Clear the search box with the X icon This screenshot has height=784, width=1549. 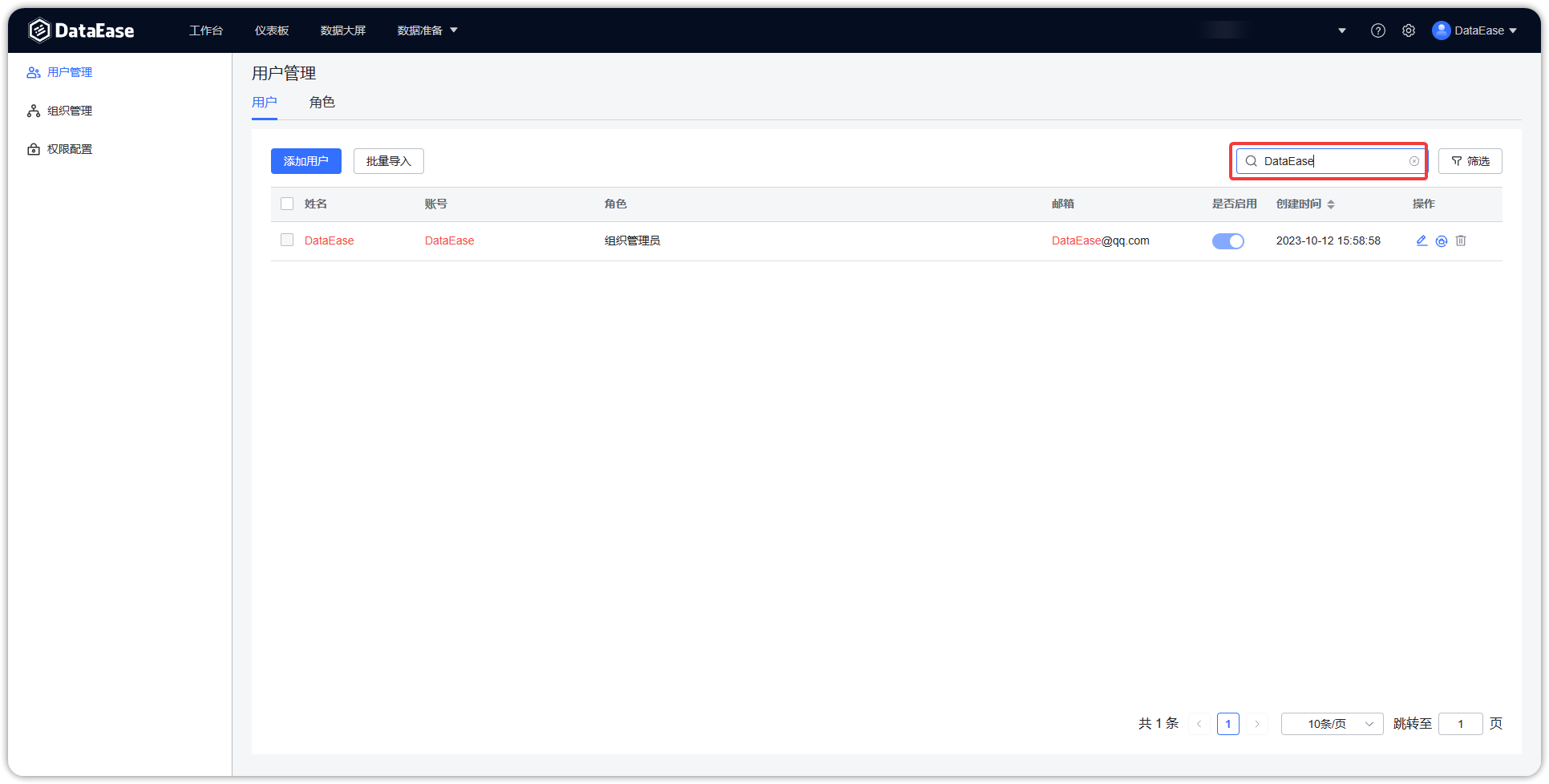tap(1414, 161)
